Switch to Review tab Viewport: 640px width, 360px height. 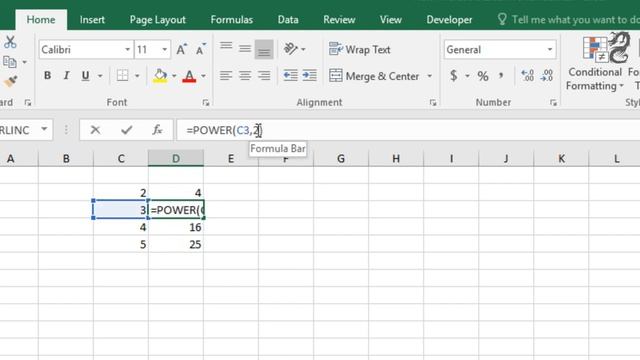[339, 20]
